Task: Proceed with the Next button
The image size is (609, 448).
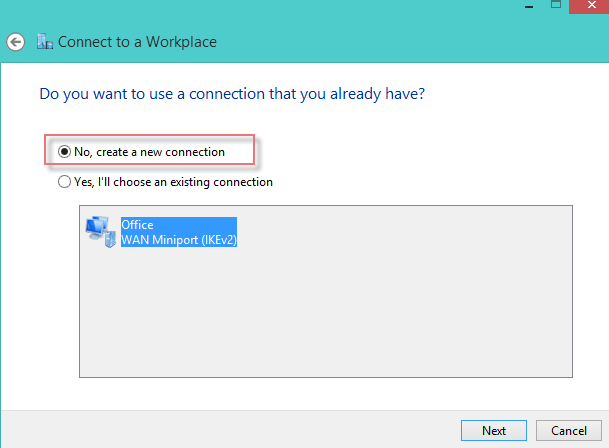Action: [494, 431]
